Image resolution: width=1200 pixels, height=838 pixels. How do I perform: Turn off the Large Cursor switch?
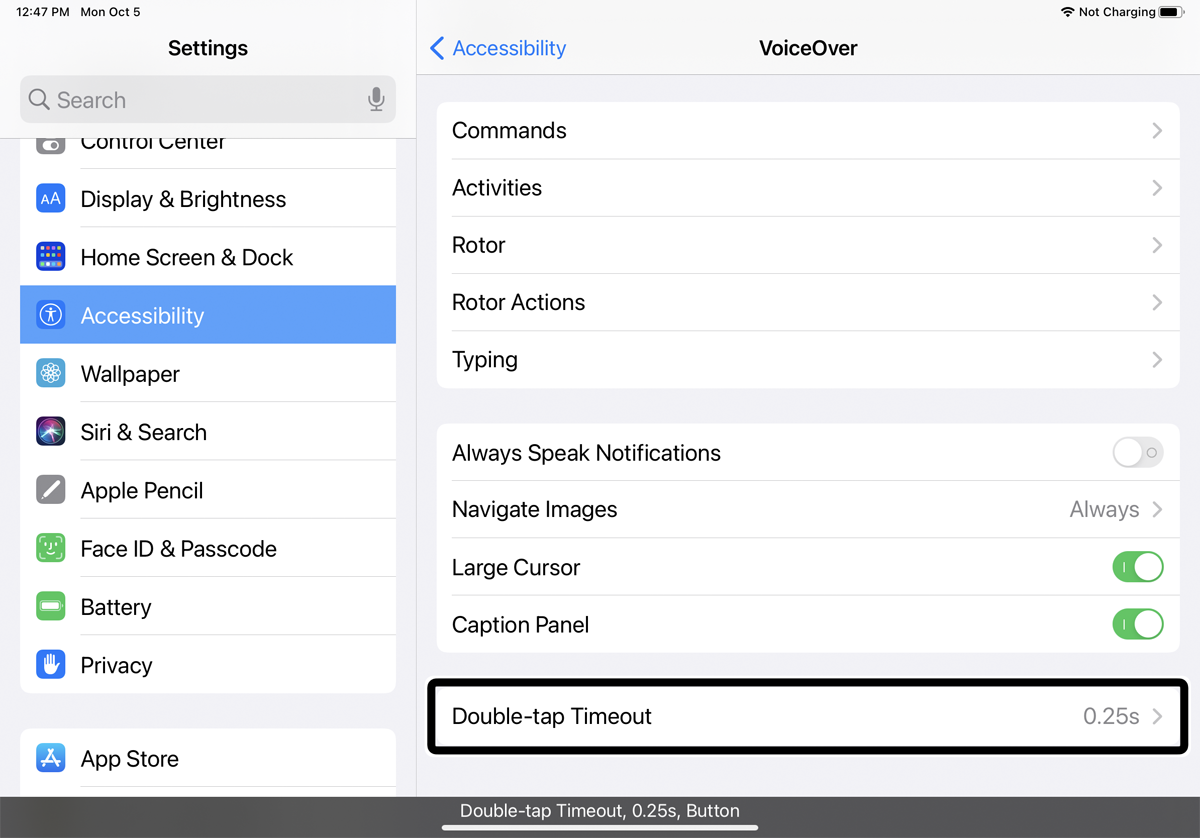pyautogui.click(x=1138, y=567)
